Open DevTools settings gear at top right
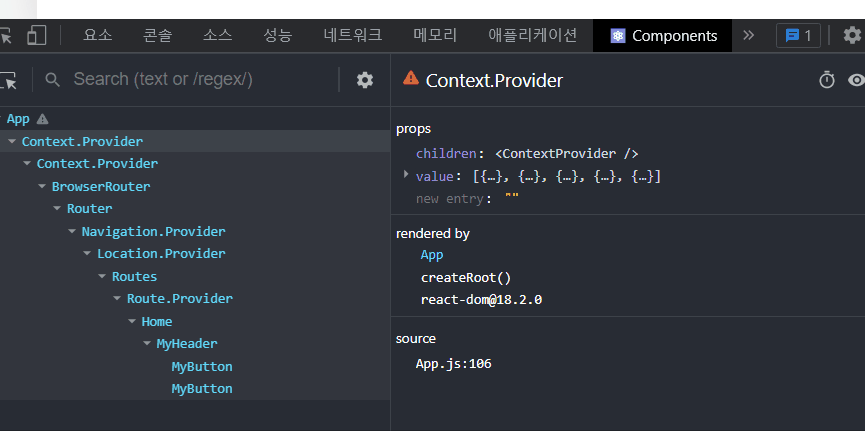Screen dimensions: 865x431 [852, 35]
